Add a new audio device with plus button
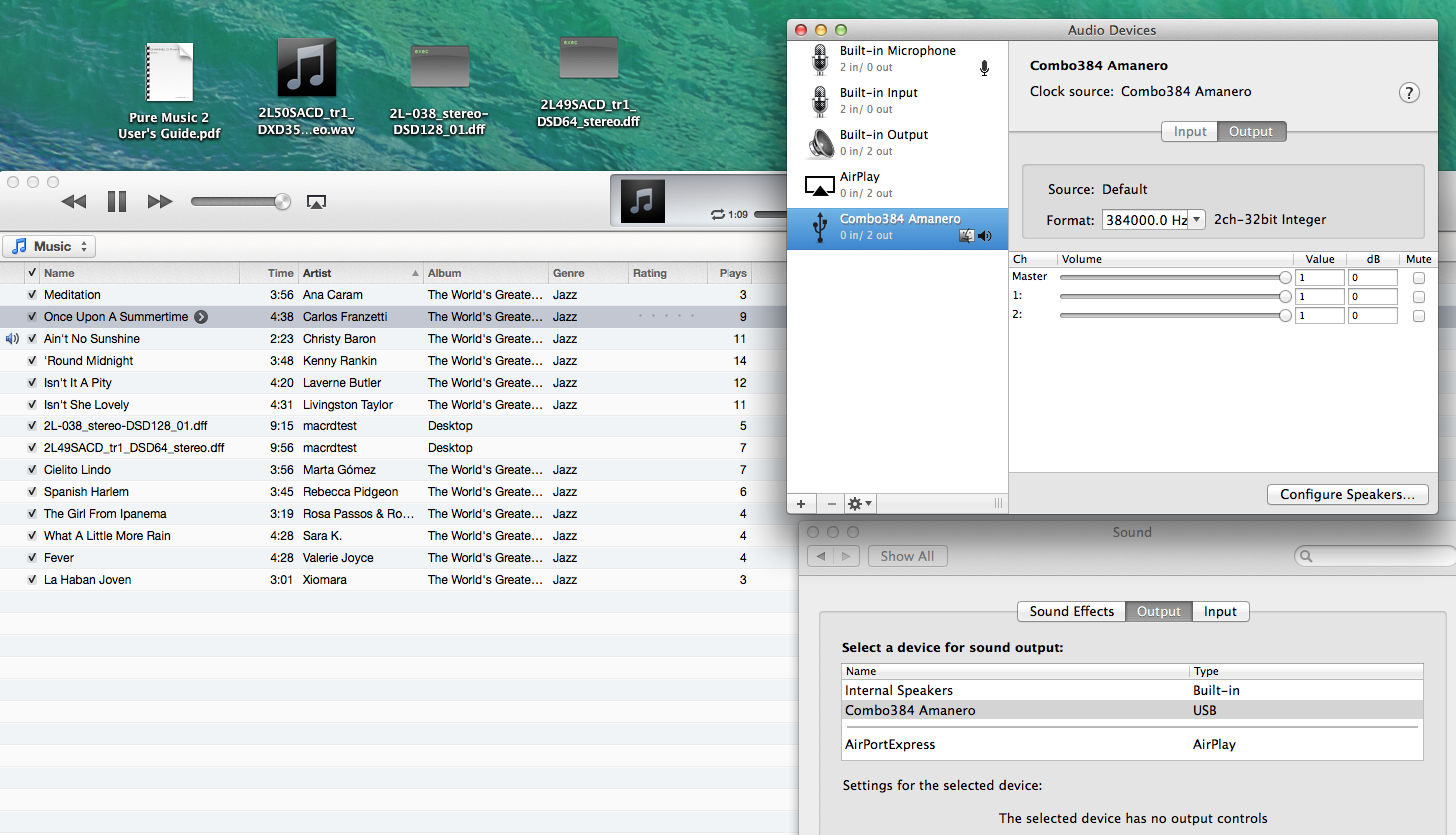Viewport: 1456px width, 835px height. pos(801,504)
